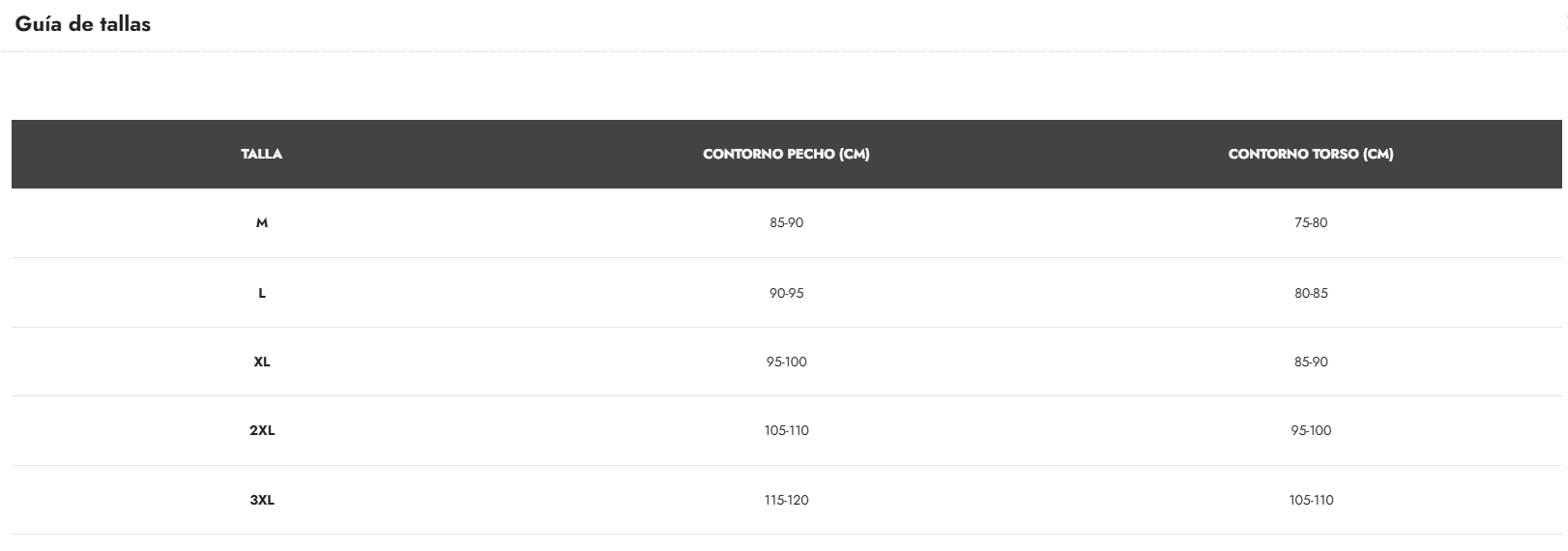Viewport: 1568px width, 551px height.
Task: Click the 95-100 torso value for 2XL
Action: point(1310,430)
